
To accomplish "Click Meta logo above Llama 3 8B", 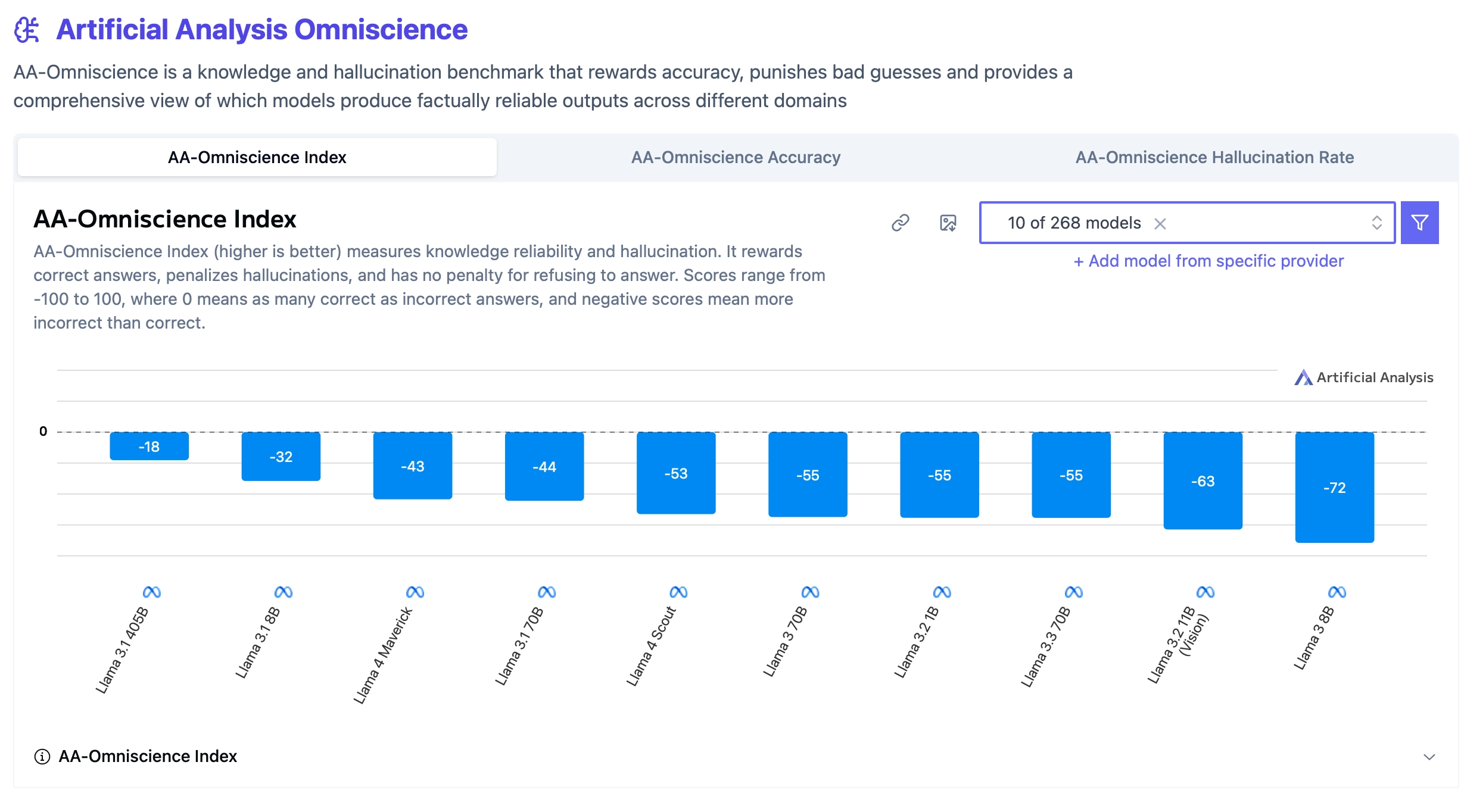I will click(x=1337, y=592).
